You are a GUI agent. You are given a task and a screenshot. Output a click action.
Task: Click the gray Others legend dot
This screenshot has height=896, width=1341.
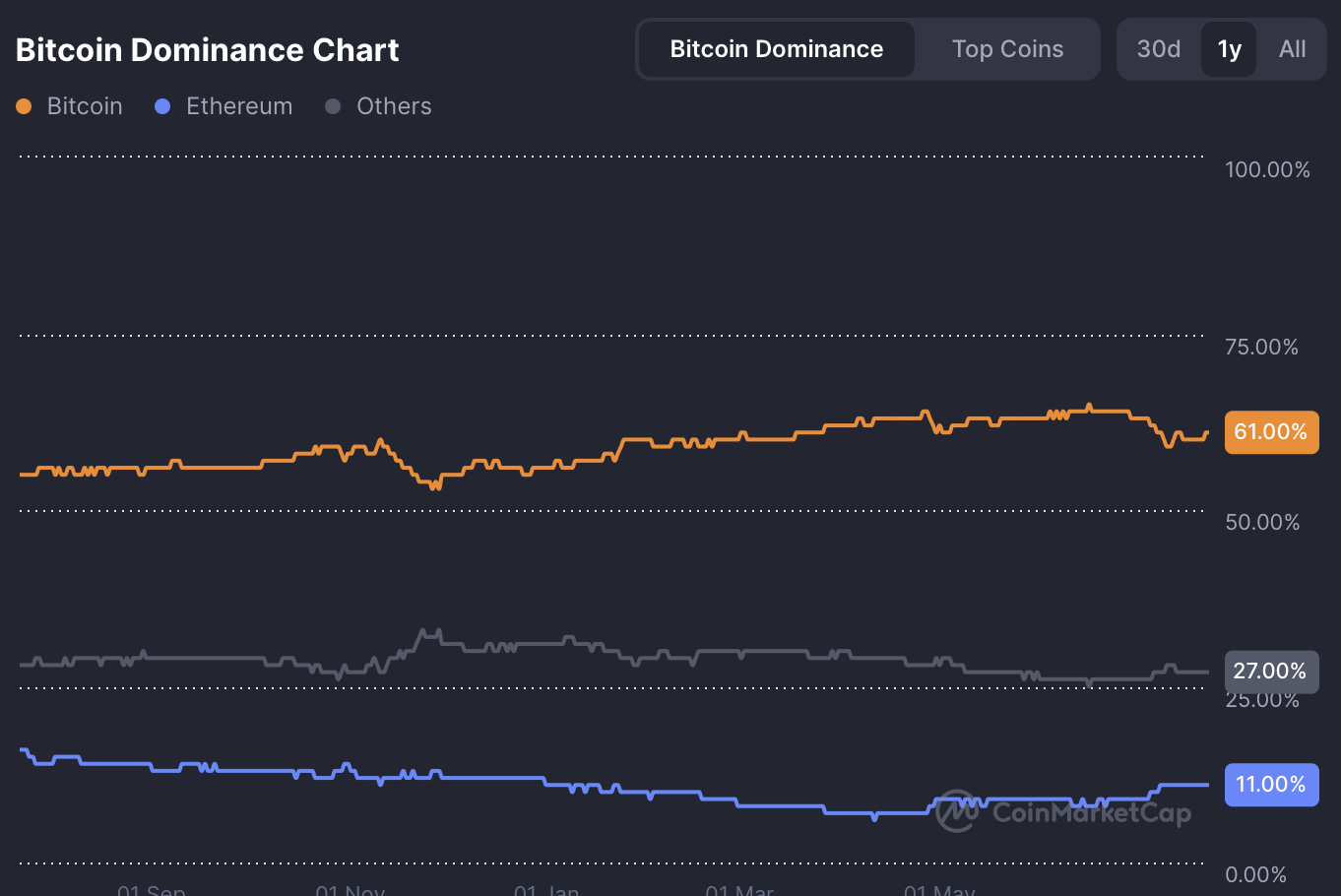tap(333, 106)
